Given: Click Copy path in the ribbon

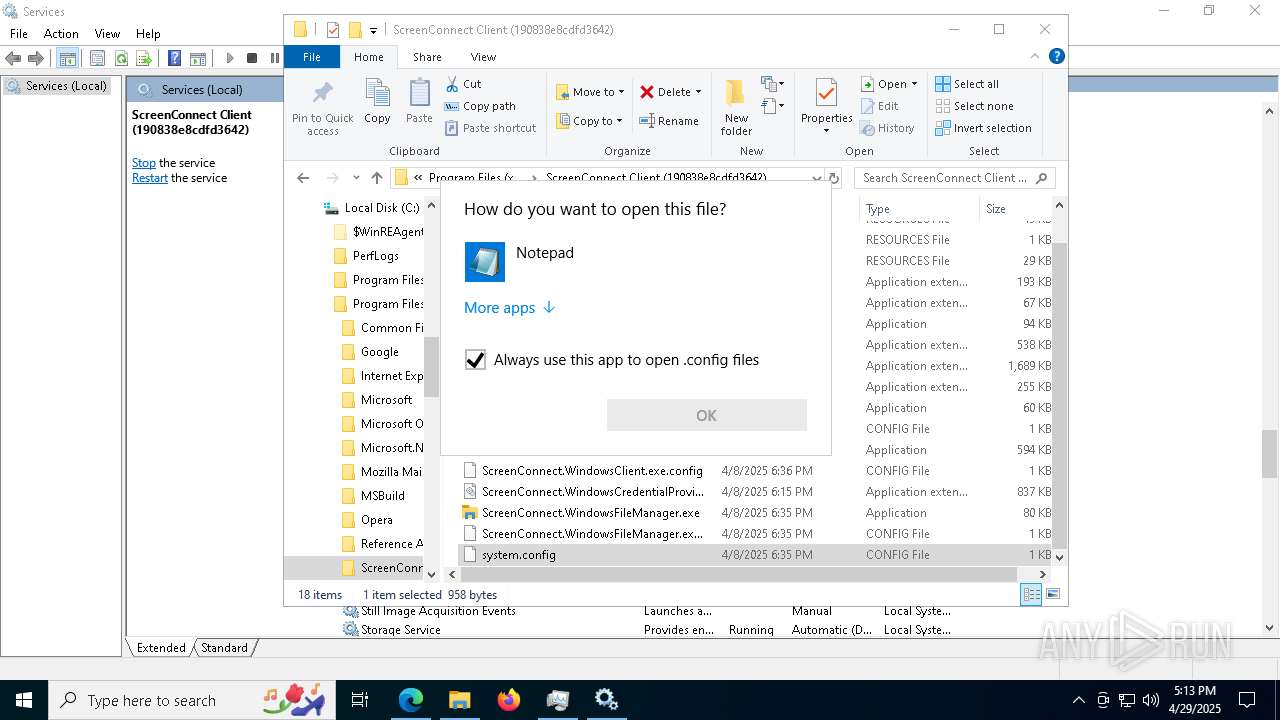Looking at the screenshot, I should click(x=480, y=106).
